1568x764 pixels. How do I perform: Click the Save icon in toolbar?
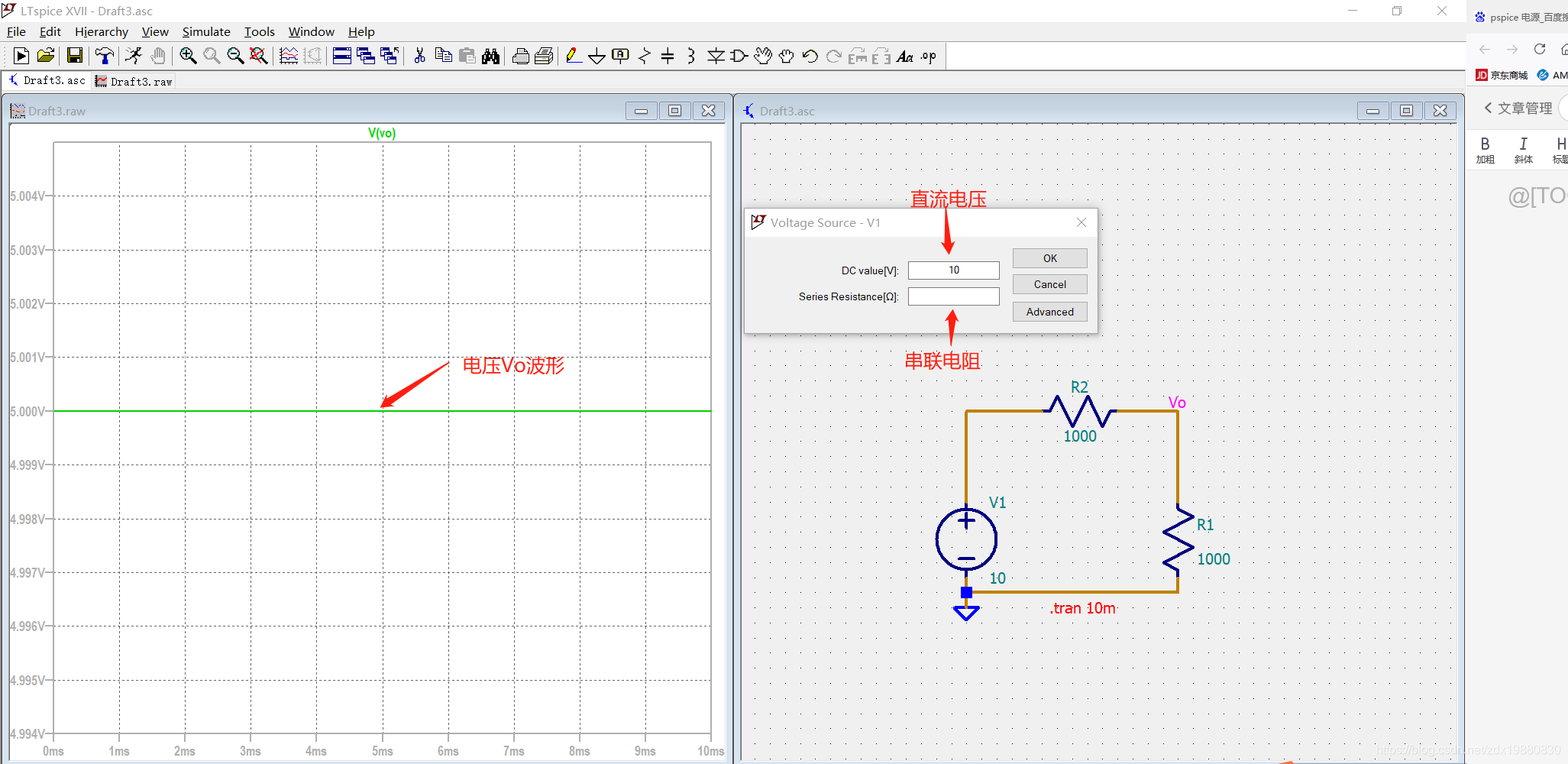(x=74, y=56)
